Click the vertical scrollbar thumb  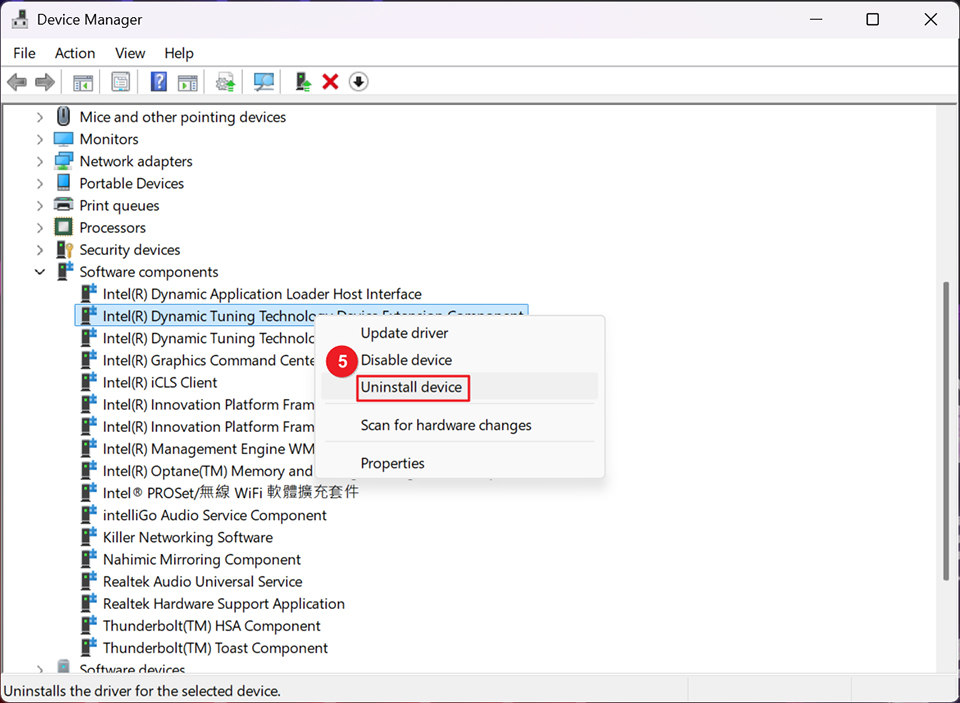(947, 430)
